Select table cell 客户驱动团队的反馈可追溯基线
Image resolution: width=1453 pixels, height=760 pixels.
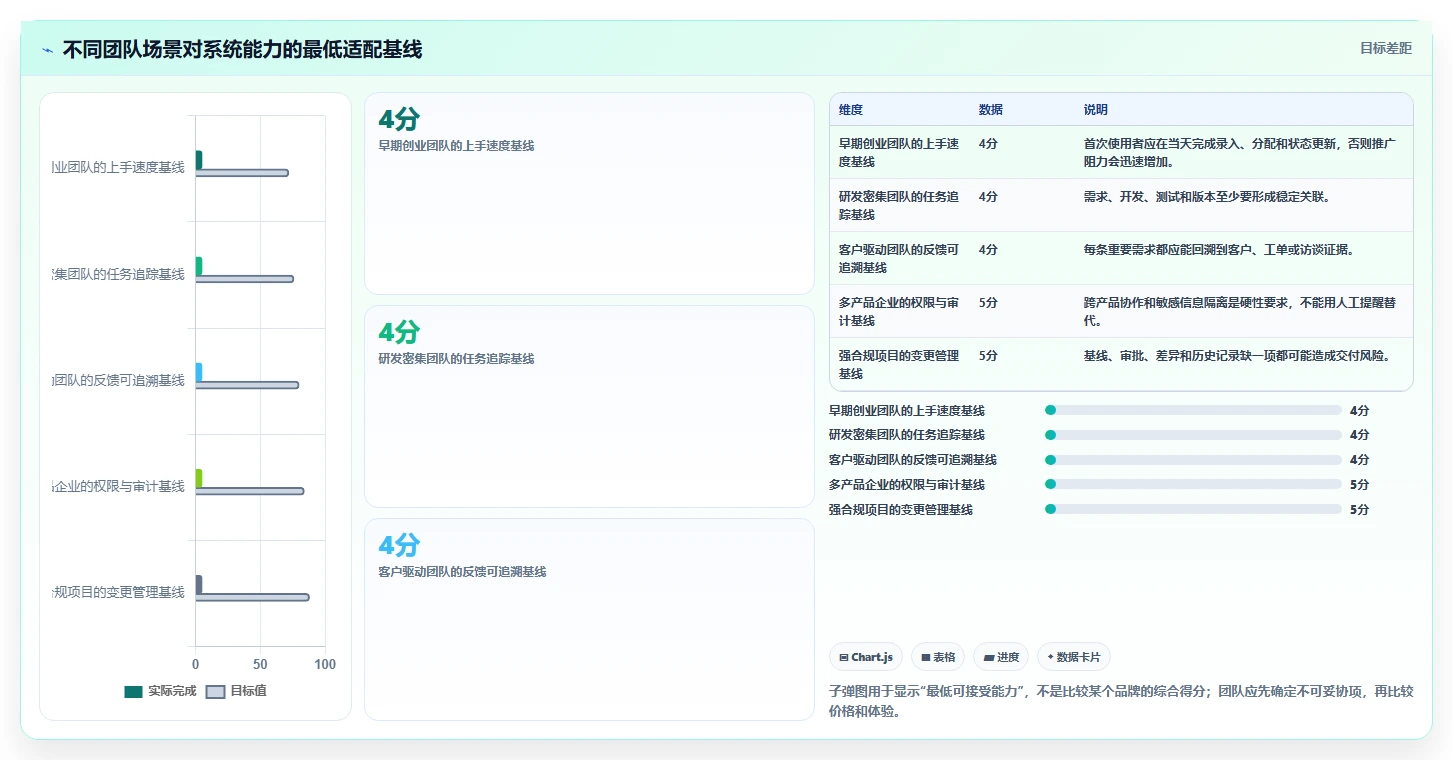pyautogui.click(x=899, y=258)
